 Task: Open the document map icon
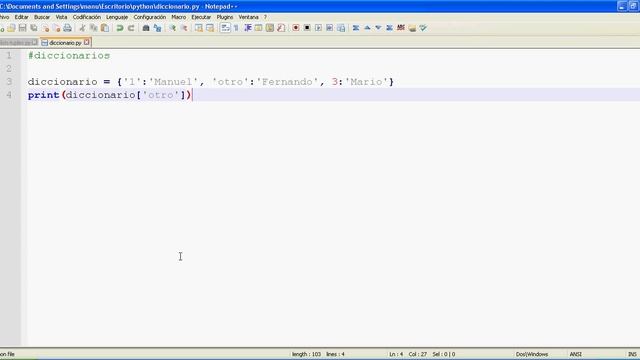270,28
